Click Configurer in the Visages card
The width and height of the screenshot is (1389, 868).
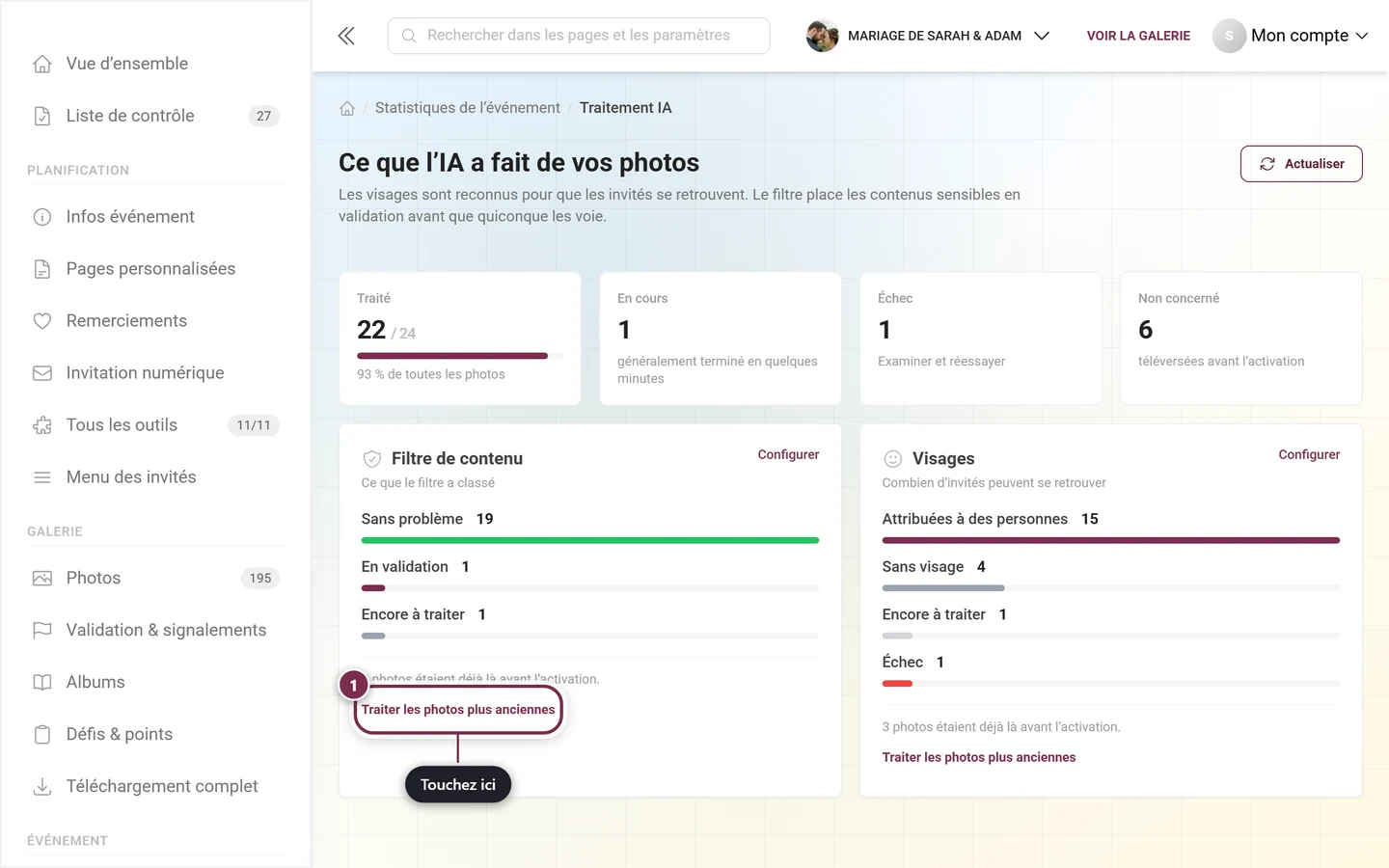(1309, 454)
